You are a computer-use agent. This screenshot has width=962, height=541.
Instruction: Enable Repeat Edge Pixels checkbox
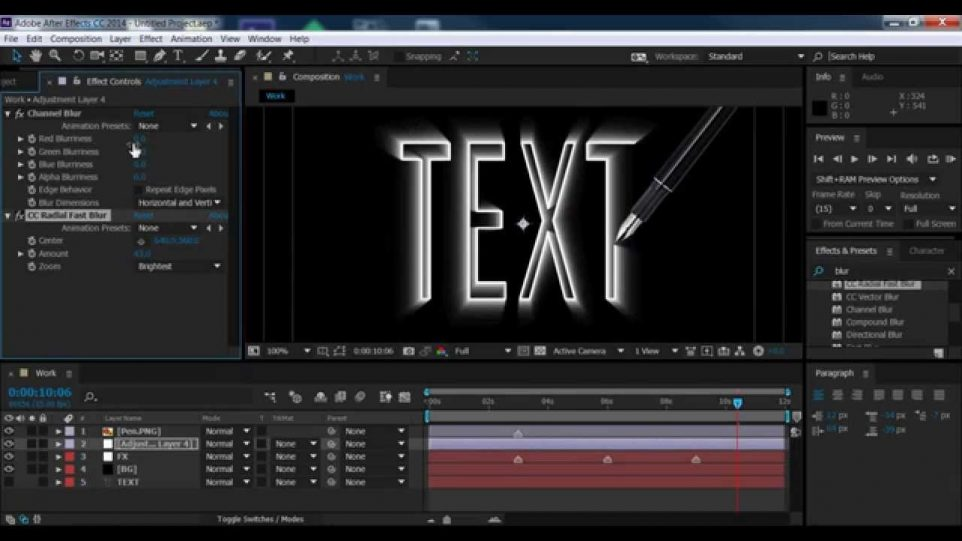[x=139, y=190]
